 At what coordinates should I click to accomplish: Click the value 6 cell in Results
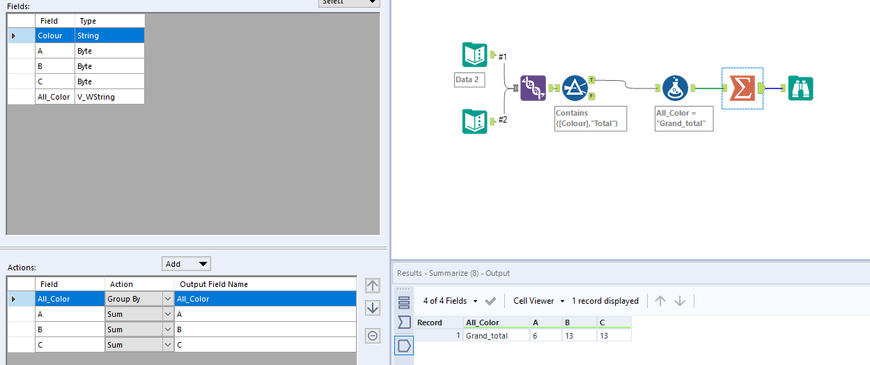point(547,335)
